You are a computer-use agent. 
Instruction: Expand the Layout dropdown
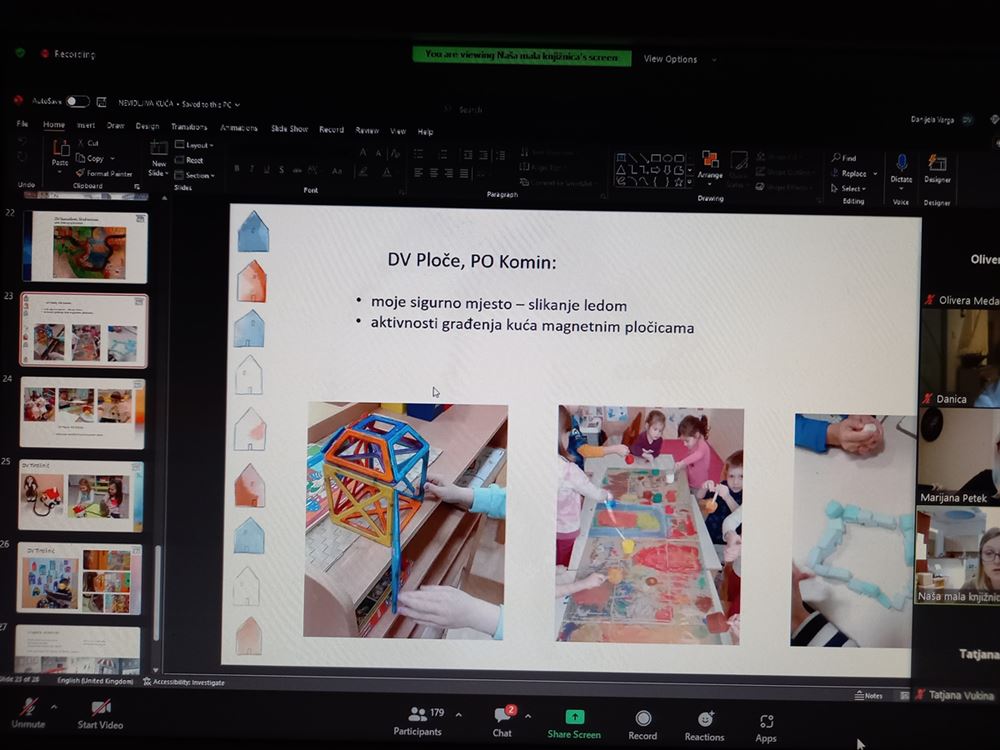click(x=195, y=145)
